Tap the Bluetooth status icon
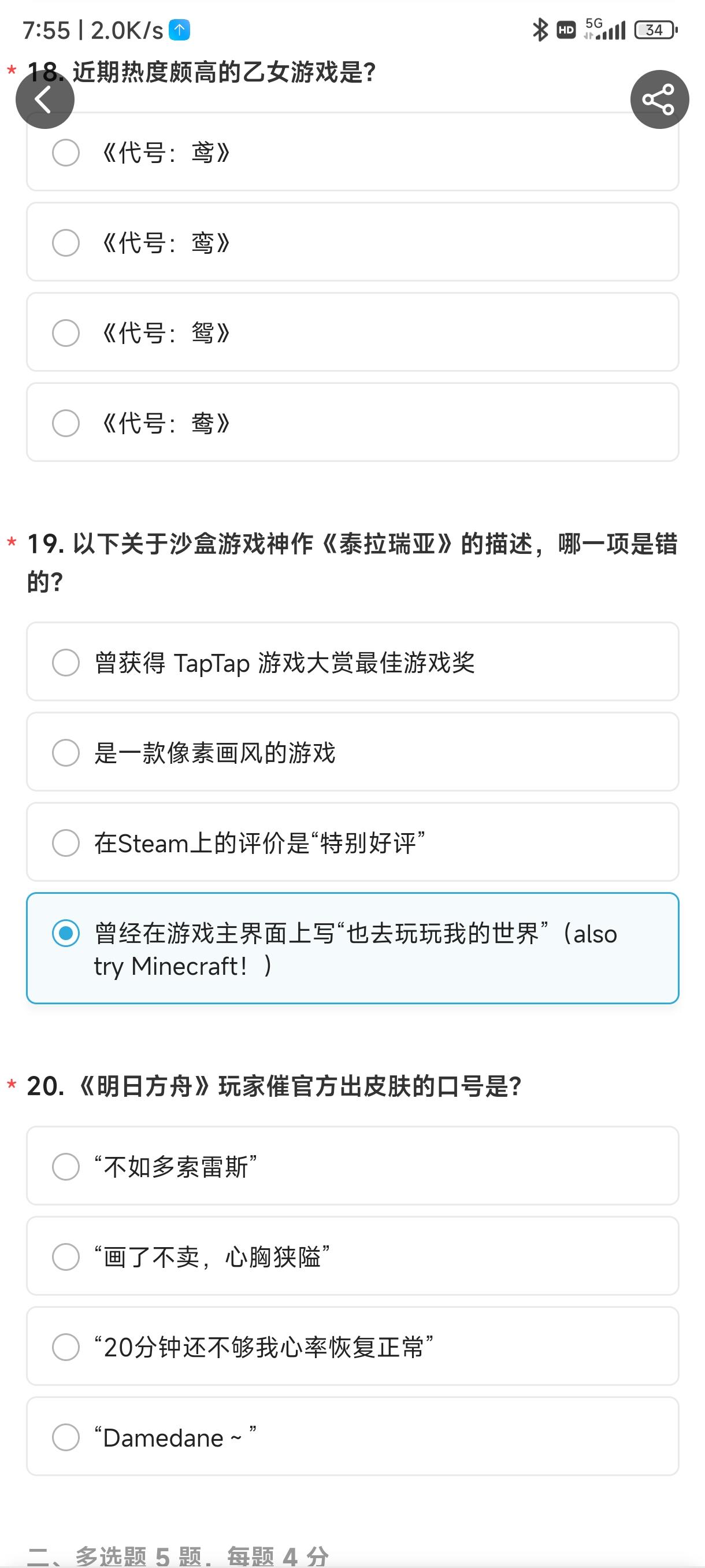The height and width of the screenshot is (1568, 705). (x=540, y=30)
